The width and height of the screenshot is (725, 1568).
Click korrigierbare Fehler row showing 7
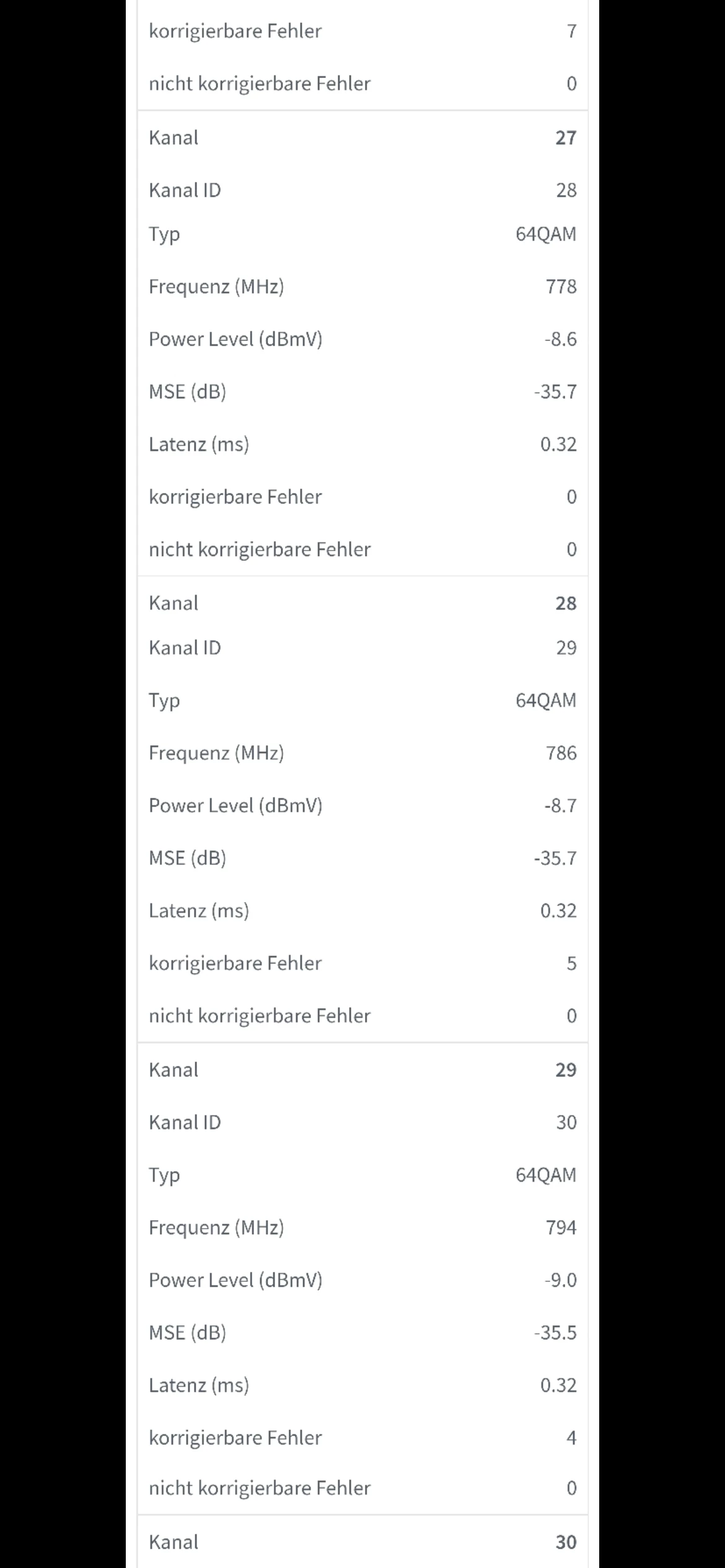(x=362, y=31)
